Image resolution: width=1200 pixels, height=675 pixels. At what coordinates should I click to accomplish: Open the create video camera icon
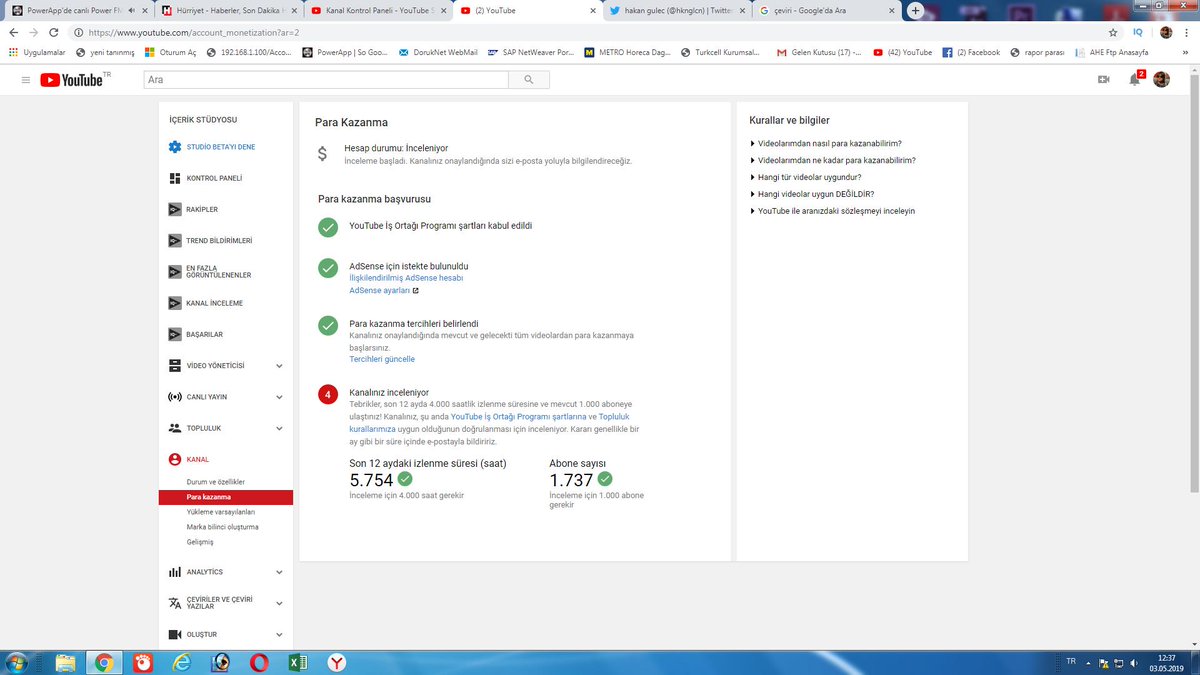pyautogui.click(x=1104, y=79)
